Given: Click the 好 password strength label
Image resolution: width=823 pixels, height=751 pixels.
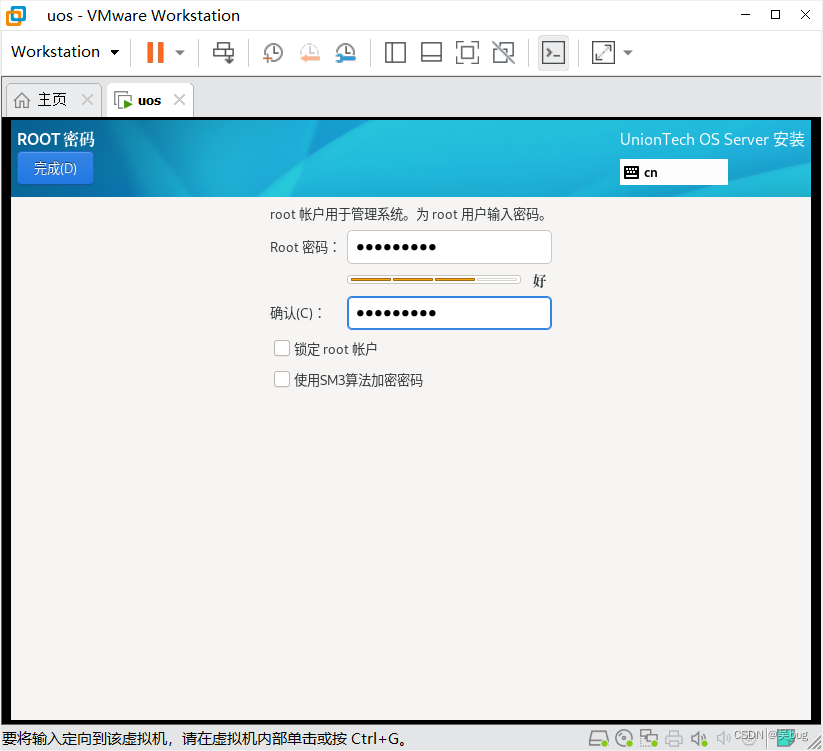Looking at the screenshot, I should tap(540, 281).
